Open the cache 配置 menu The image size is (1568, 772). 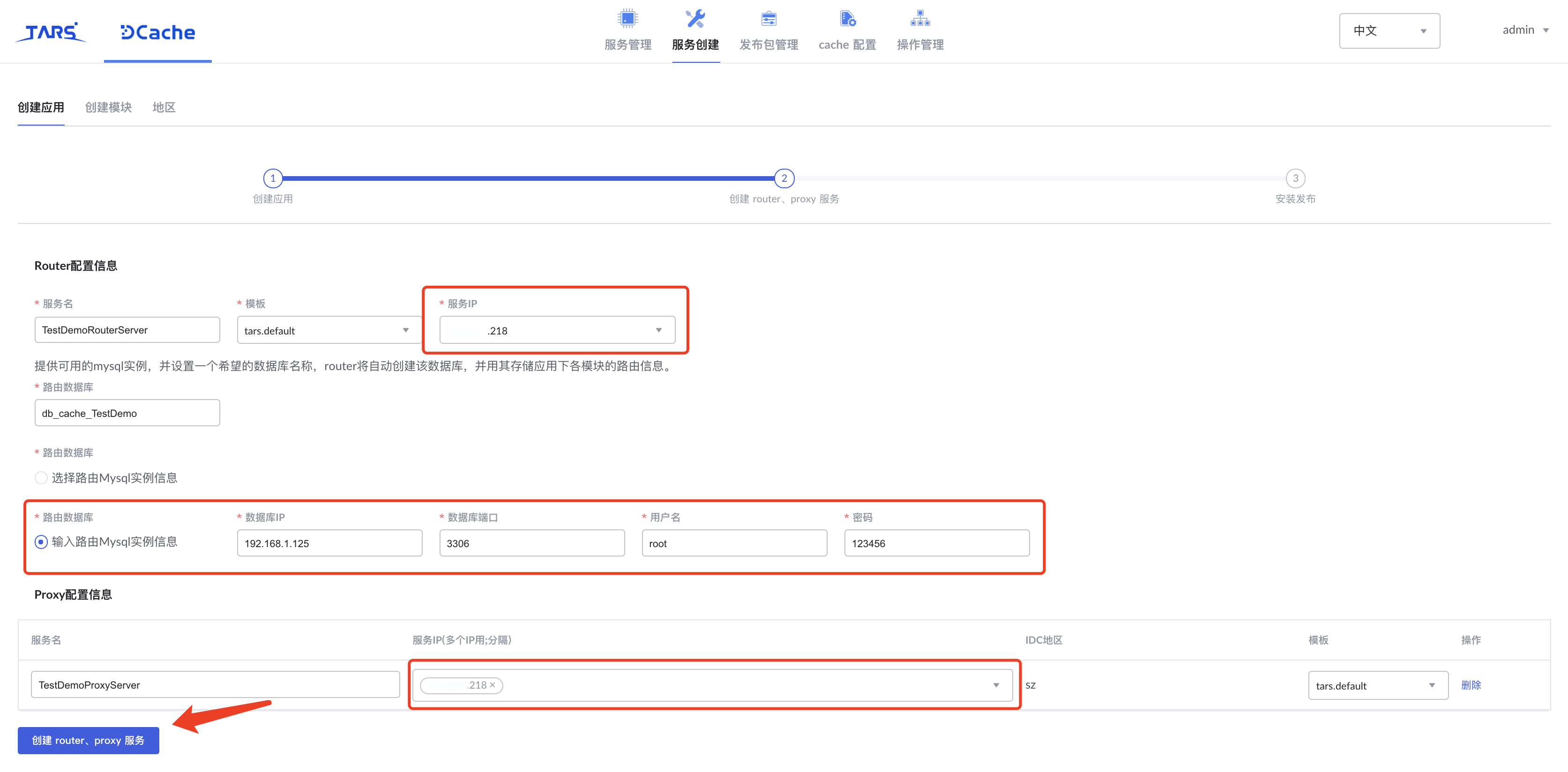[x=847, y=45]
